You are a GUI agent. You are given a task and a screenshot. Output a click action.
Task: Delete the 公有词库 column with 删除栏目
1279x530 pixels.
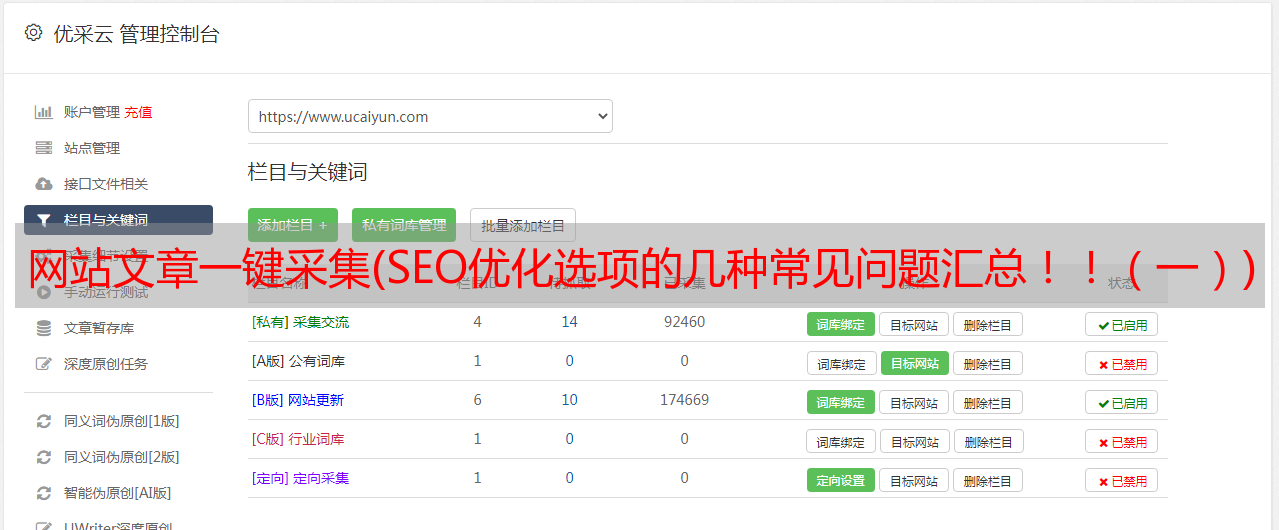987,363
